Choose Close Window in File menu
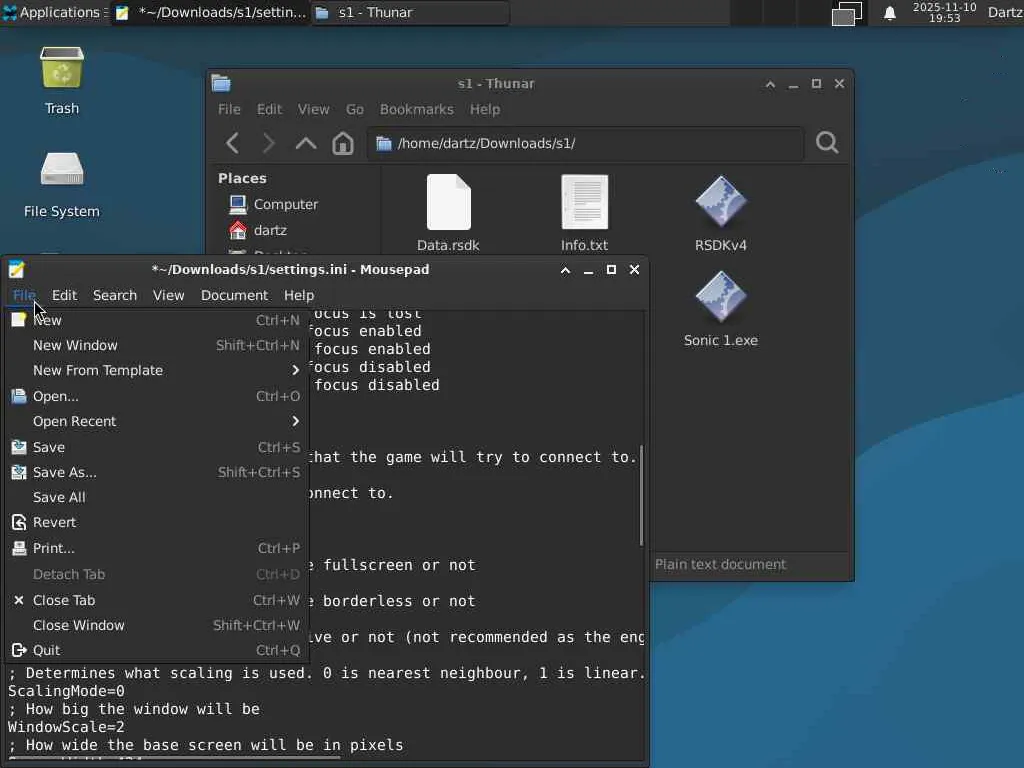The width and height of the screenshot is (1024, 768). 156,625
